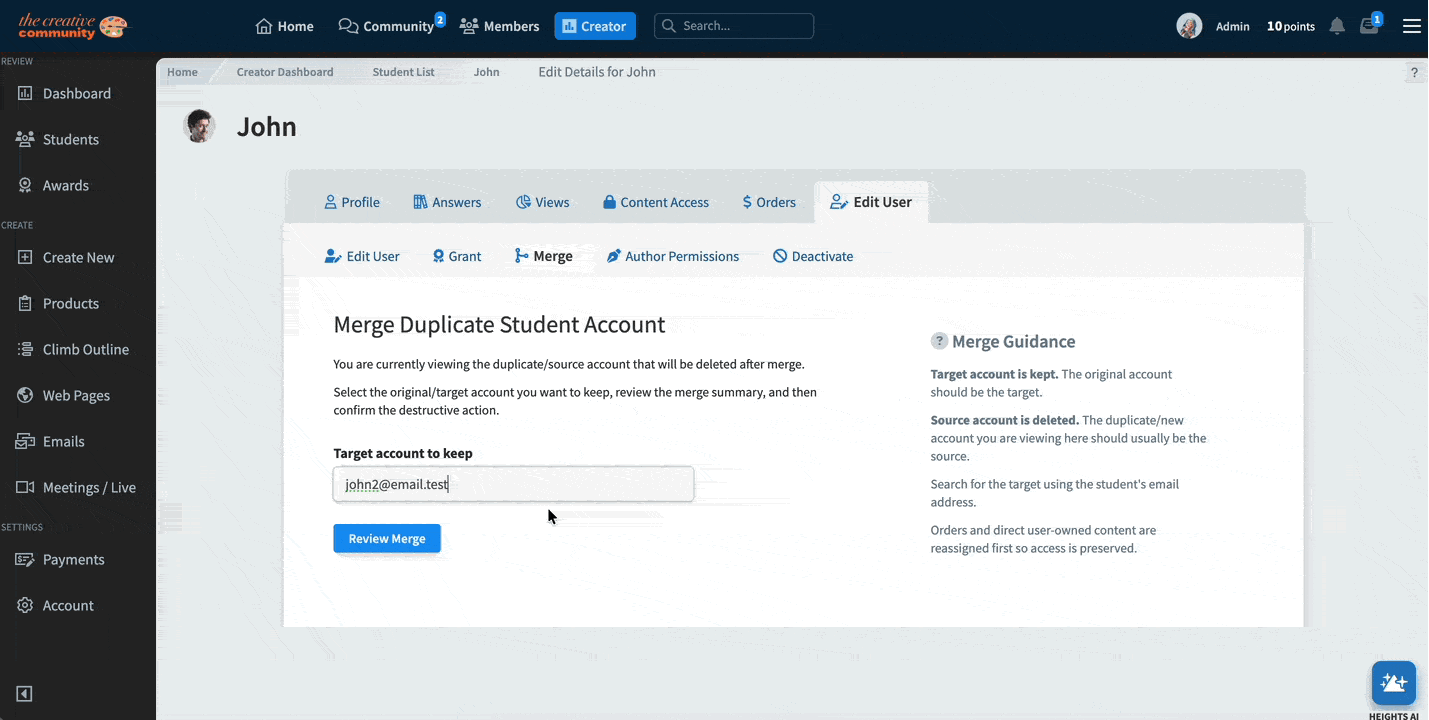Open the Author Permissions sub-tab
Screen dimensions: 1429x720
(673, 256)
